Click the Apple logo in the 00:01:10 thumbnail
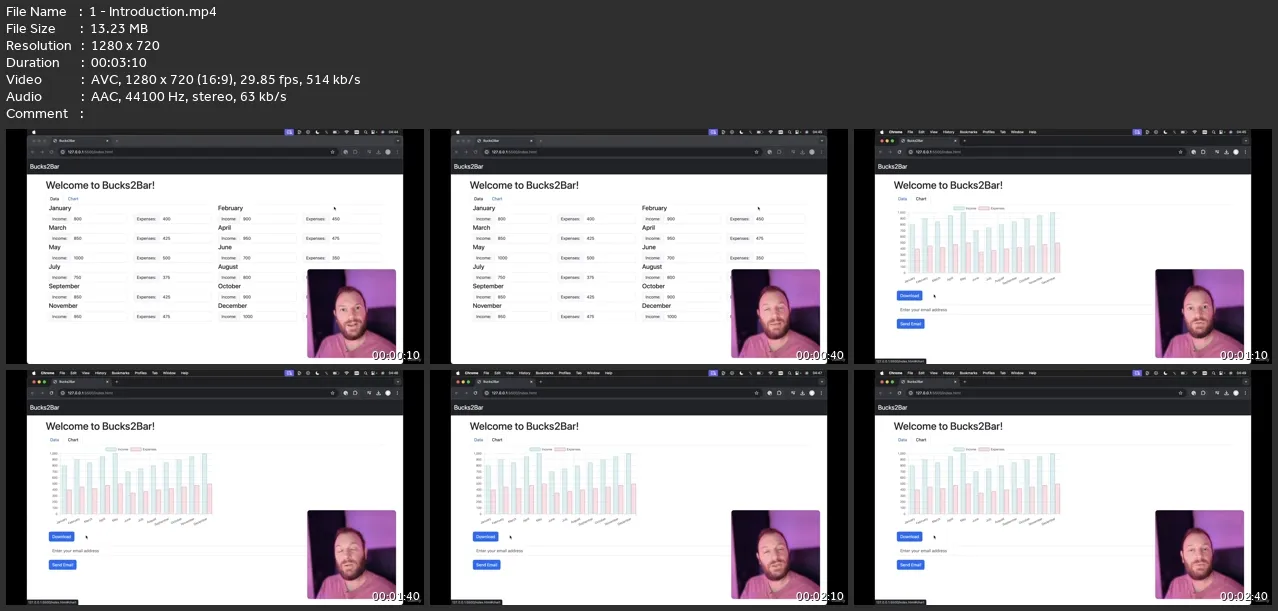 pyautogui.click(x=880, y=132)
